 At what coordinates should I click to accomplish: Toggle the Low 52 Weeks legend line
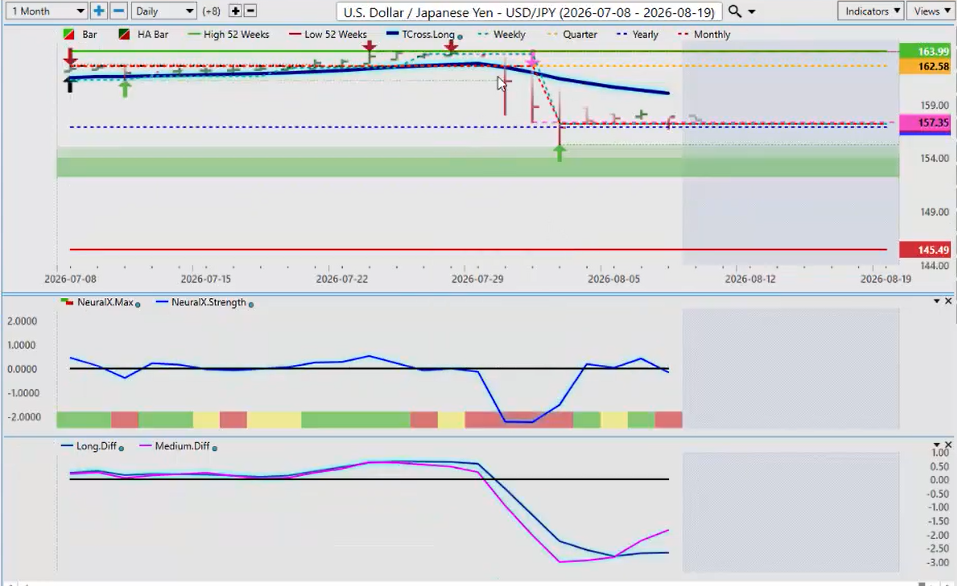click(x=328, y=34)
